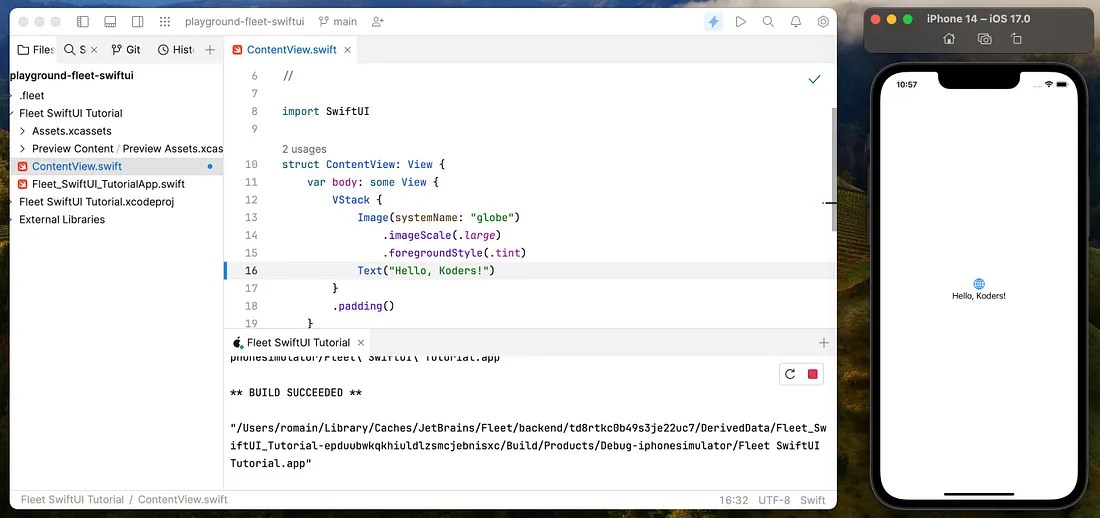This screenshot has width=1100, height=518.
Task: Click the Swift icon beside Fleet_SwiftUI_TutorialApp.swift
Action: (22, 184)
